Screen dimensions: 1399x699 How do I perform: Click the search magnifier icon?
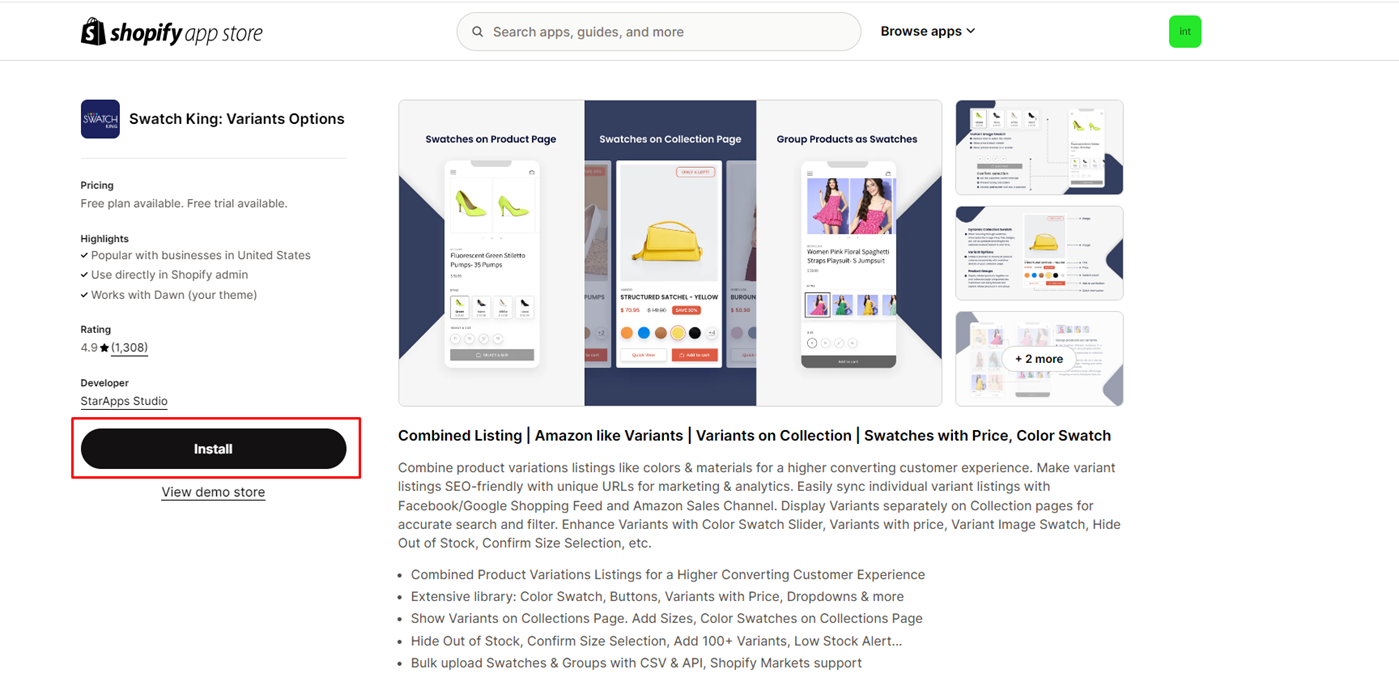point(478,32)
